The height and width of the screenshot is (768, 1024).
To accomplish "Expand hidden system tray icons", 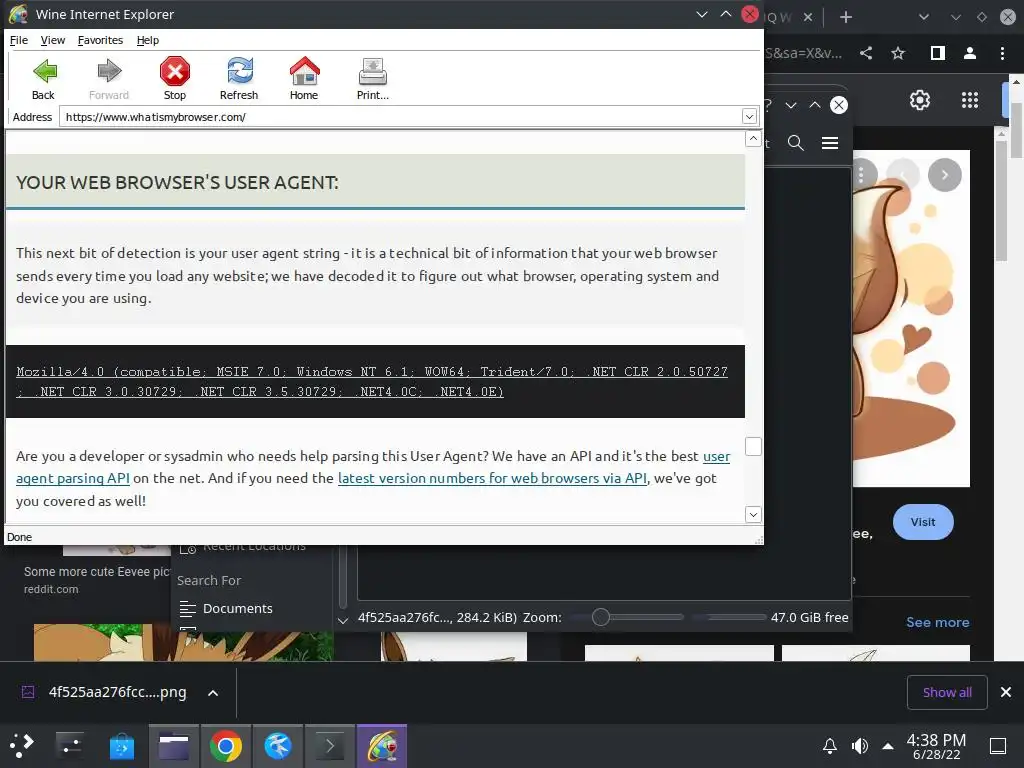I will [888, 746].
